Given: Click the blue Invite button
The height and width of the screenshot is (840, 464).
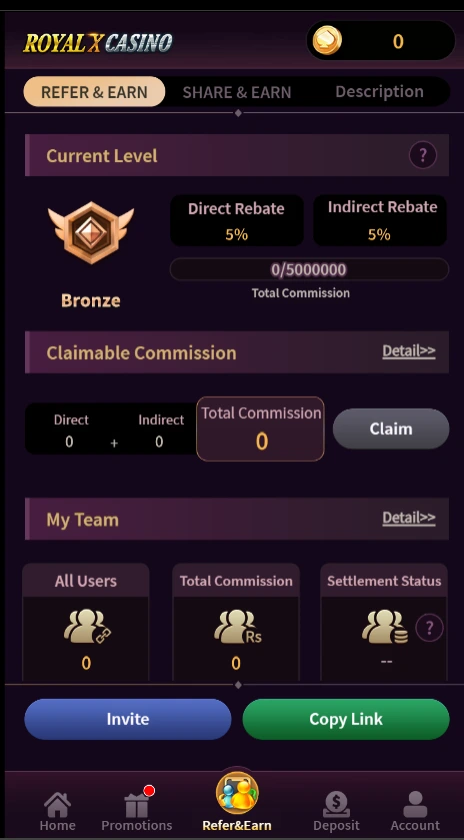Looking at the screenshot, I should (x=128, y=719).
